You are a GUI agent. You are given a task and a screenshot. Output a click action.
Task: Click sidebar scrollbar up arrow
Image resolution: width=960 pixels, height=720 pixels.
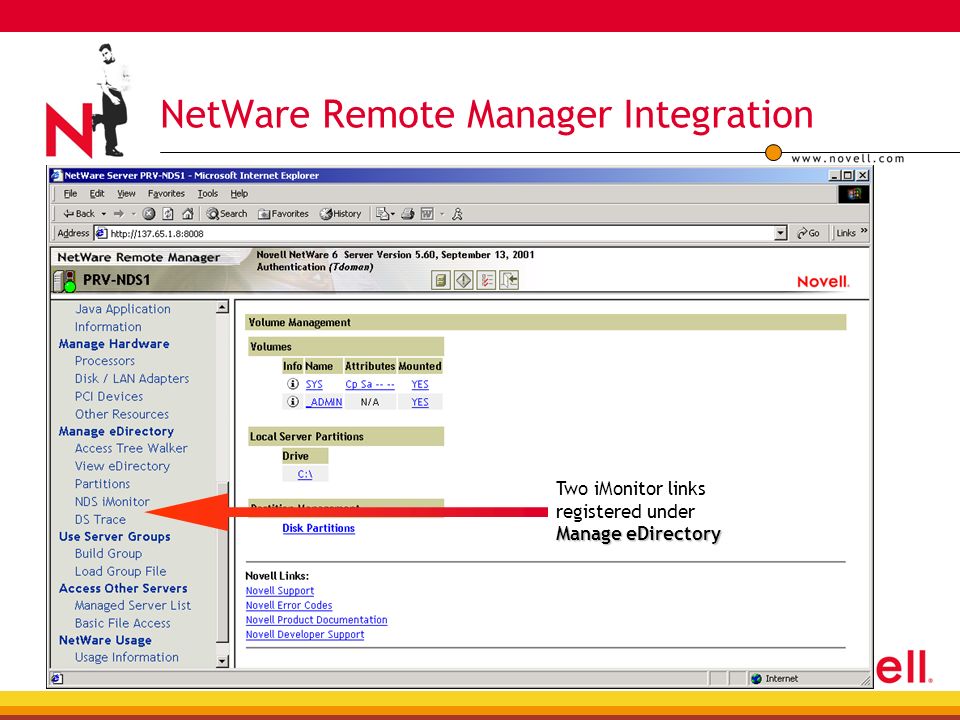[222, 307]
